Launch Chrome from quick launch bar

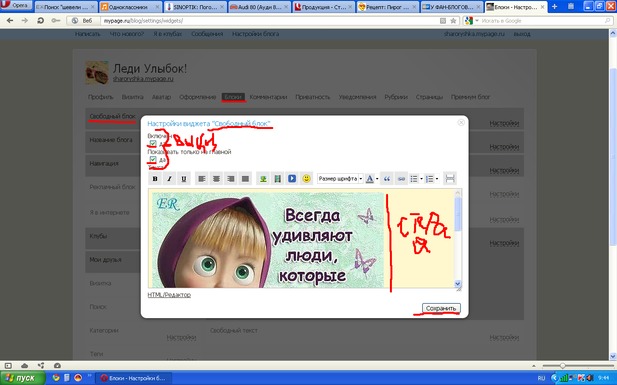pyautogui.click(x=56, y=378)
